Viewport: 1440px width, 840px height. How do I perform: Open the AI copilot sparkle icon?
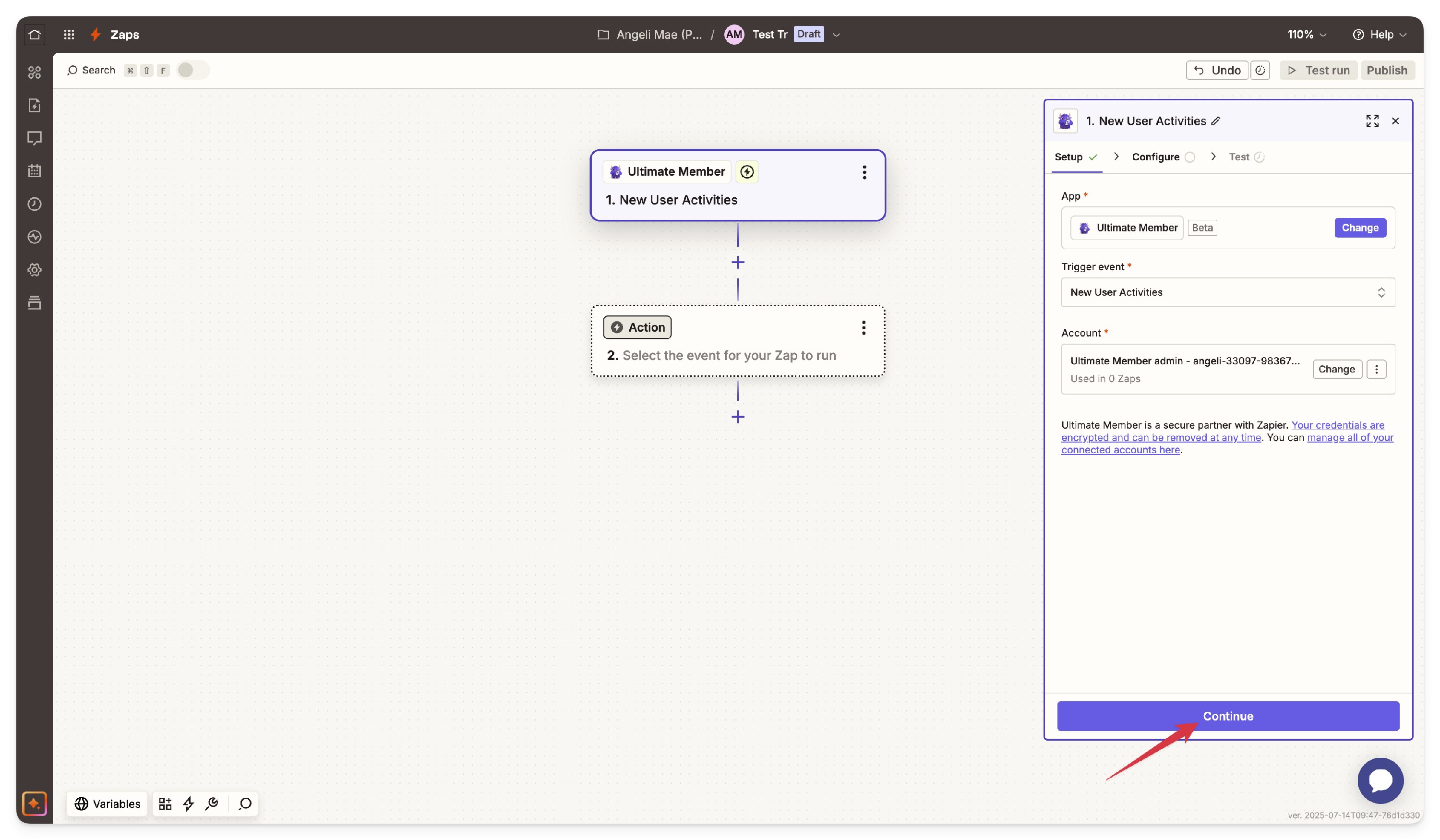point(34,804)
